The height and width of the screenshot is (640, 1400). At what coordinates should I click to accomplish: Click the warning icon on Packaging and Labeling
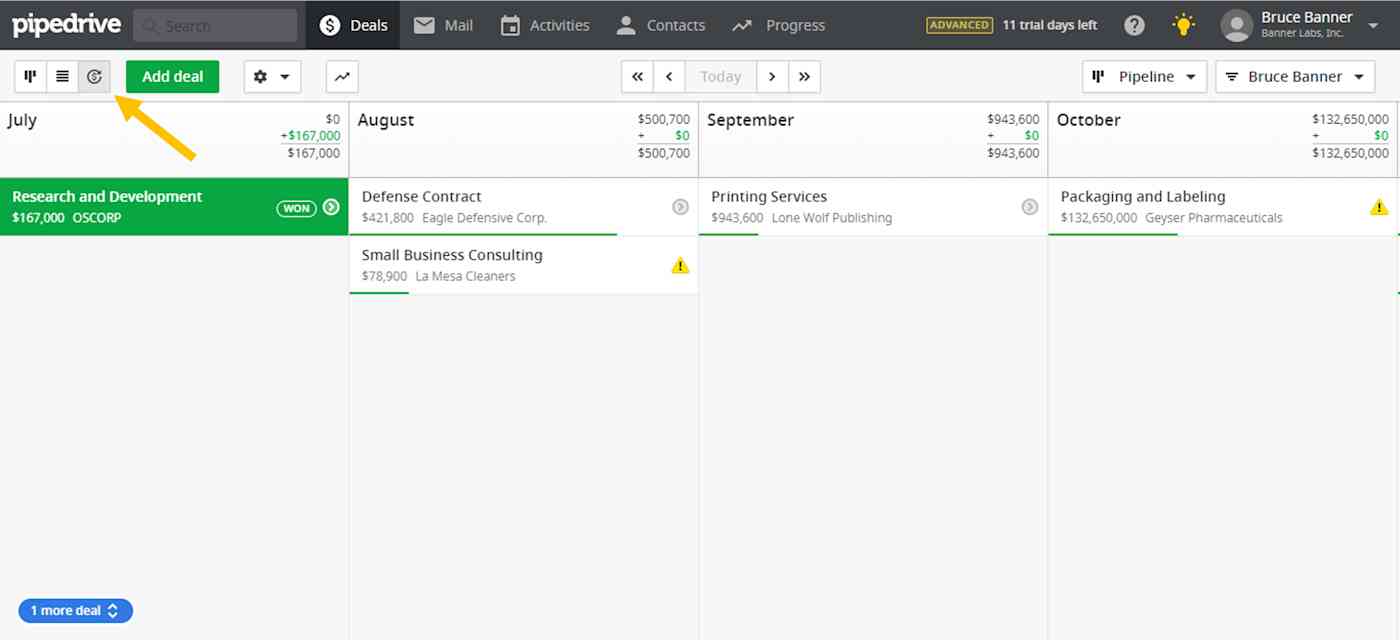[x=1379, y=207]
